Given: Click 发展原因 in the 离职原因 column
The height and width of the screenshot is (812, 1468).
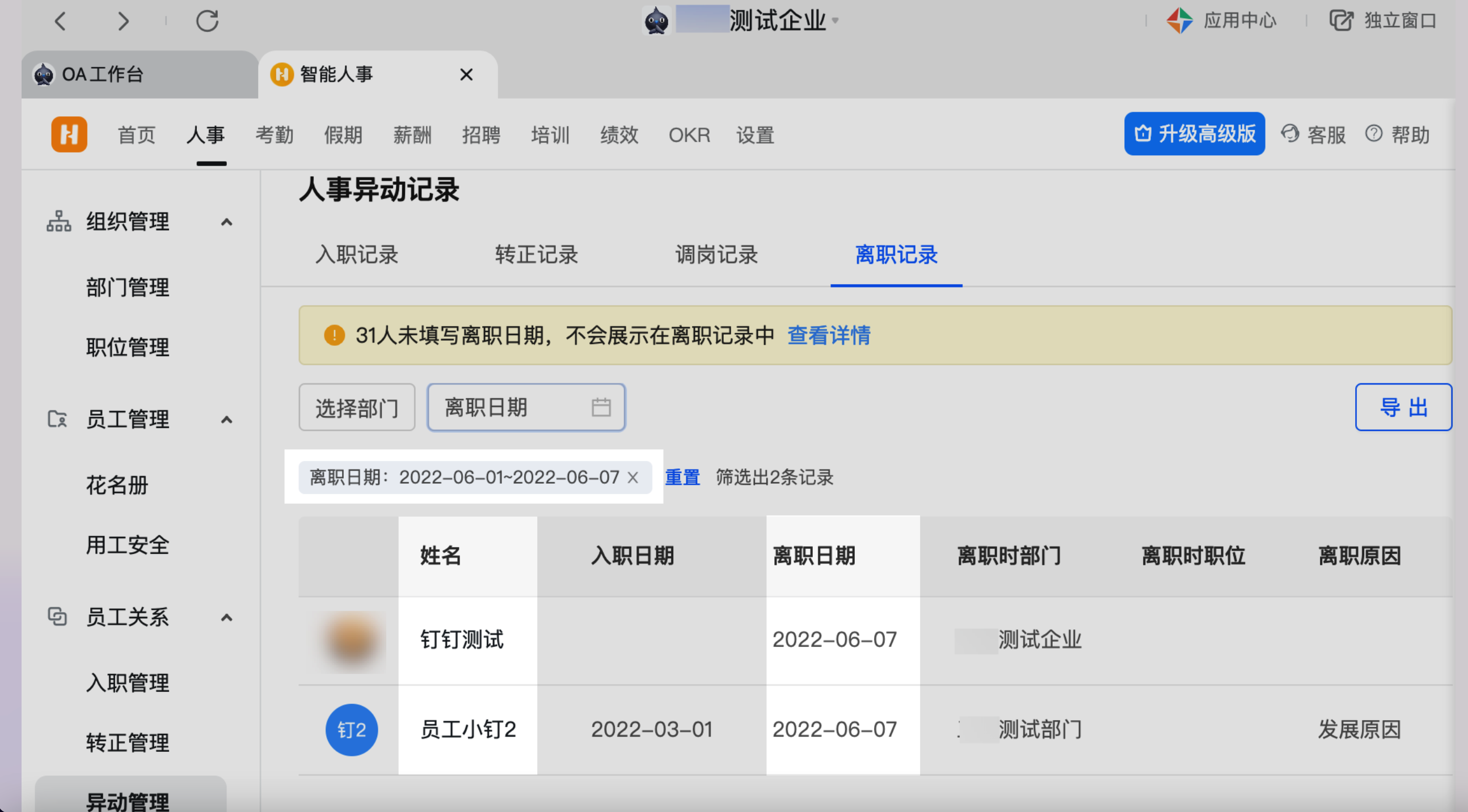Looking at the screenshot, I should [1359, 729].
